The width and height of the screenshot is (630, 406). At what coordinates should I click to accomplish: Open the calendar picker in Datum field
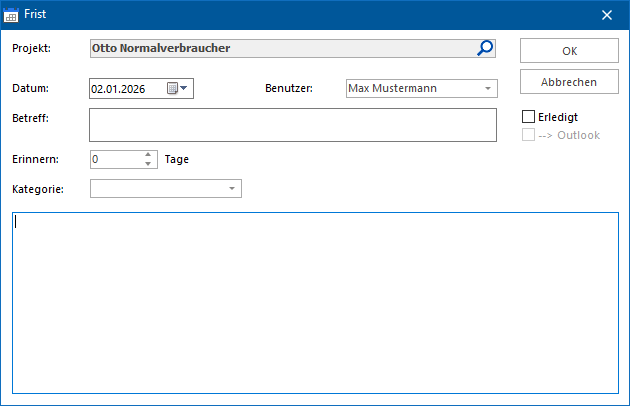[x=177, y=88]
